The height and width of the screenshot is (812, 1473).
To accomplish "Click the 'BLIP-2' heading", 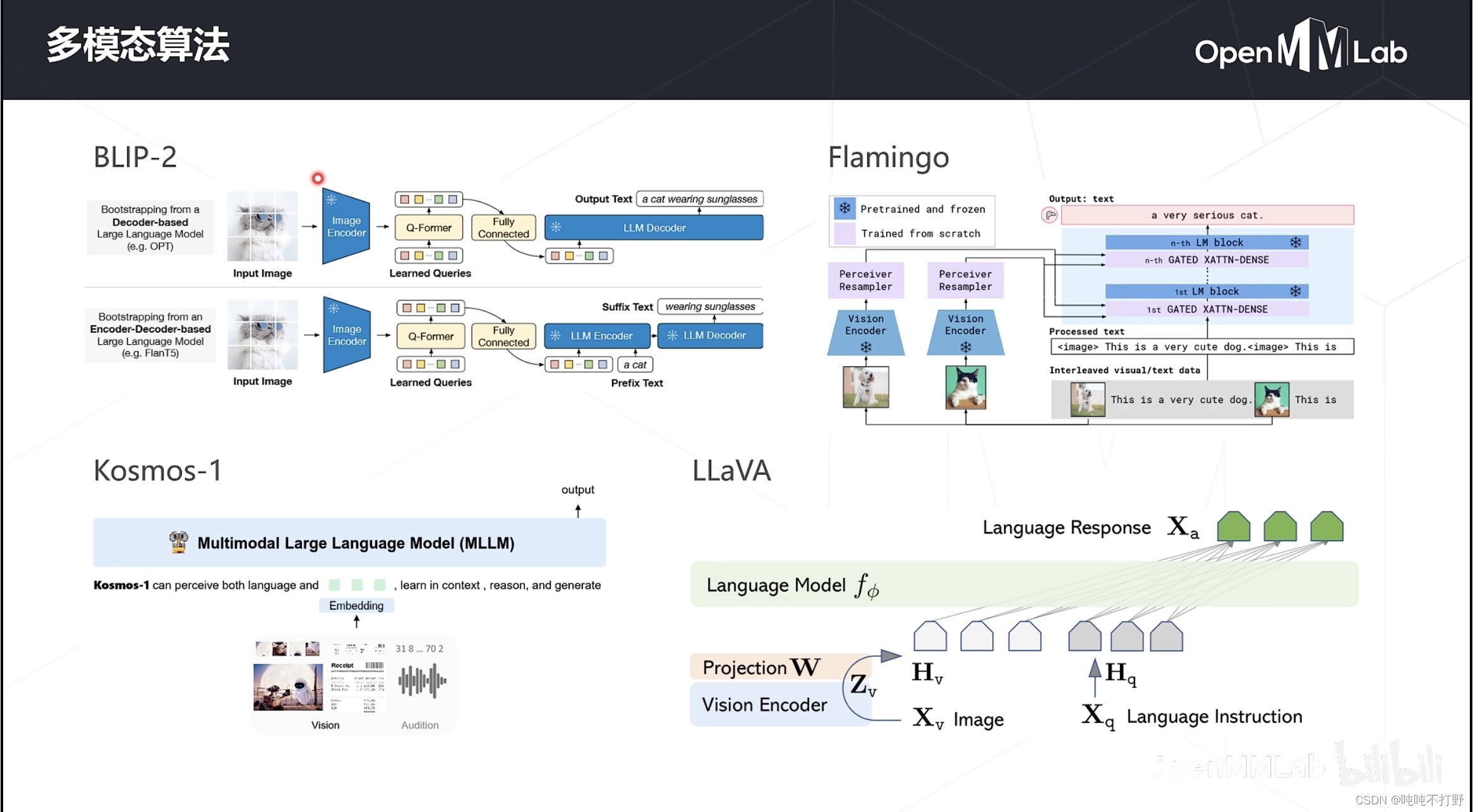I will point(135,157).
